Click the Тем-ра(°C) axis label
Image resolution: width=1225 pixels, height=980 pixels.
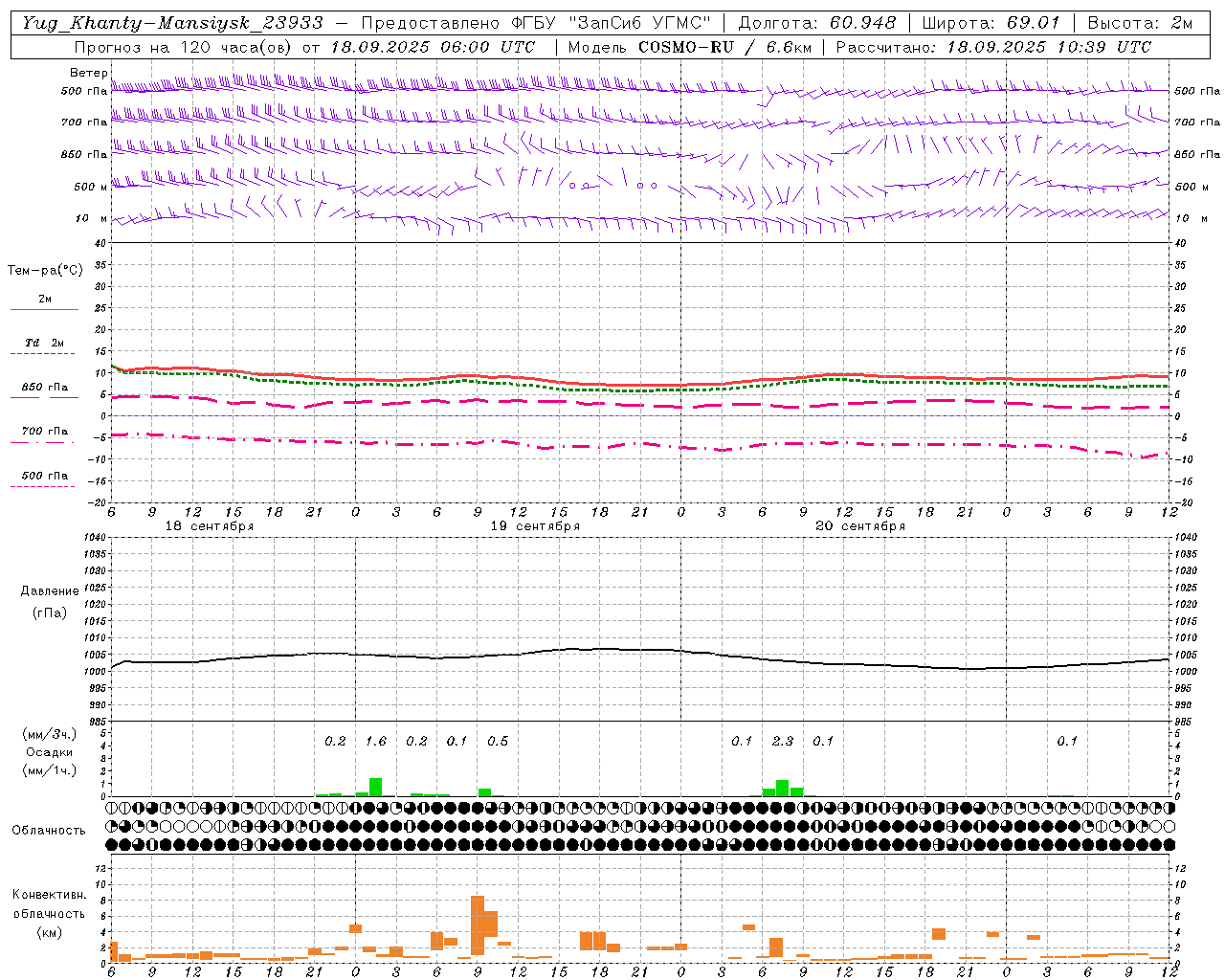pos(45,271)
